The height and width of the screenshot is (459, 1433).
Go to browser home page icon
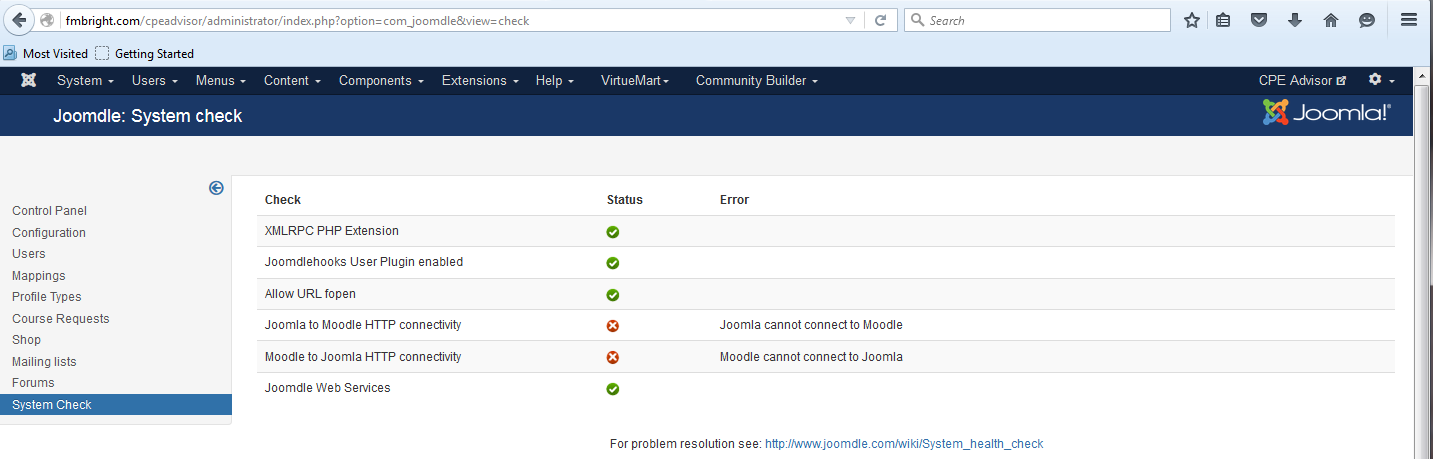(1330, 20)
